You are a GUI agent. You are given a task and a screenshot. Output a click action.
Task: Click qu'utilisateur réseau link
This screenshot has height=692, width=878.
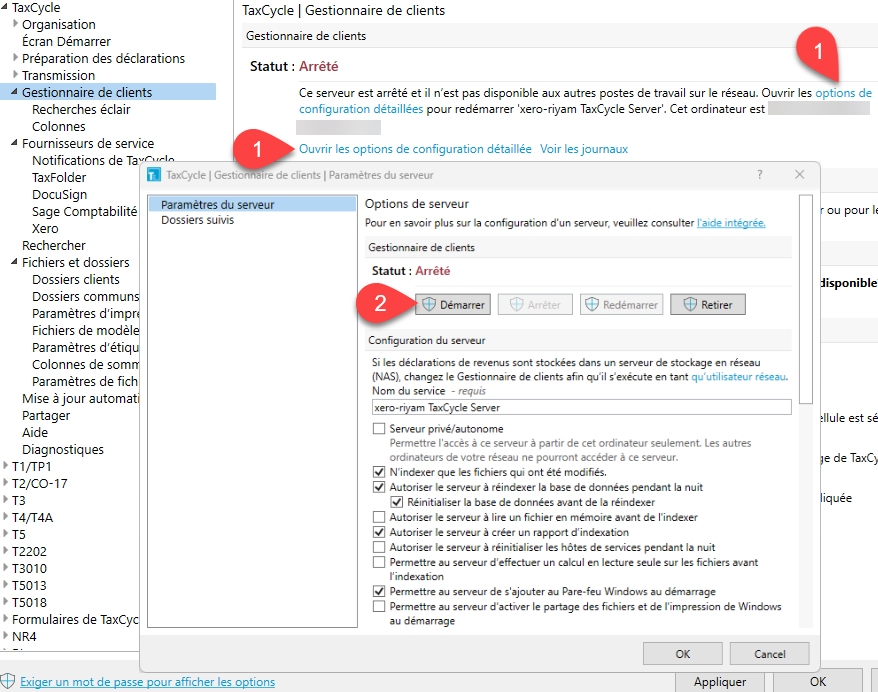(739, 377)
